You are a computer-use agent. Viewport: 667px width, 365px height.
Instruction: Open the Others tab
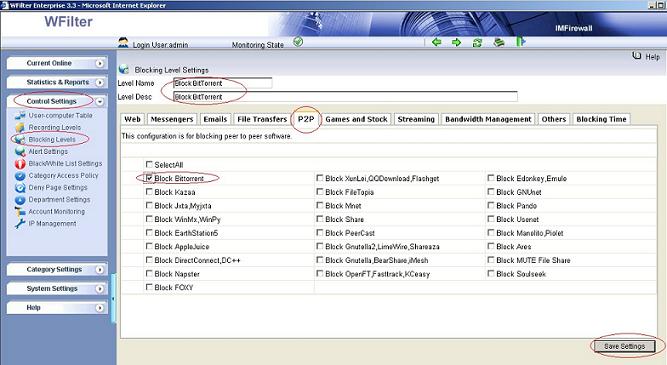pyautogui.click(x=553, y=119)
